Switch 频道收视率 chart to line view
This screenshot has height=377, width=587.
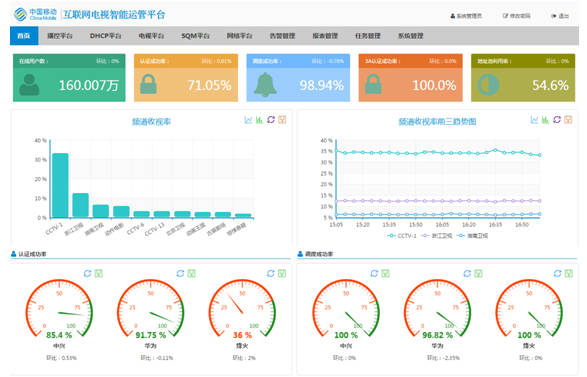[248, 120]
